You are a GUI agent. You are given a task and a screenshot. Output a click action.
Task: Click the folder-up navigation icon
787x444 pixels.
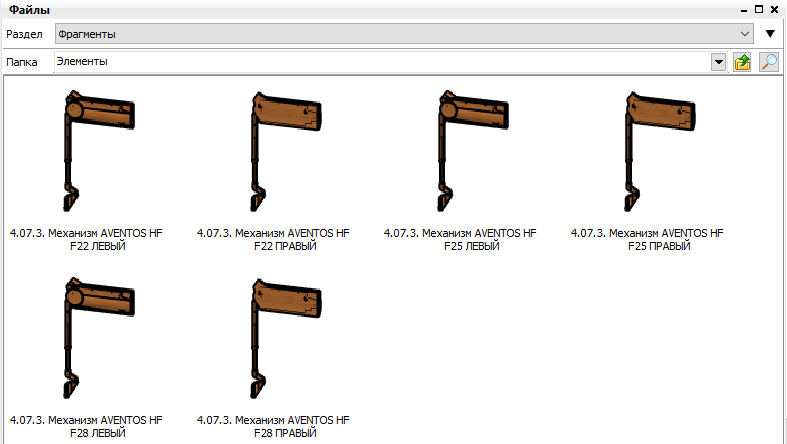tap(742, 62)
